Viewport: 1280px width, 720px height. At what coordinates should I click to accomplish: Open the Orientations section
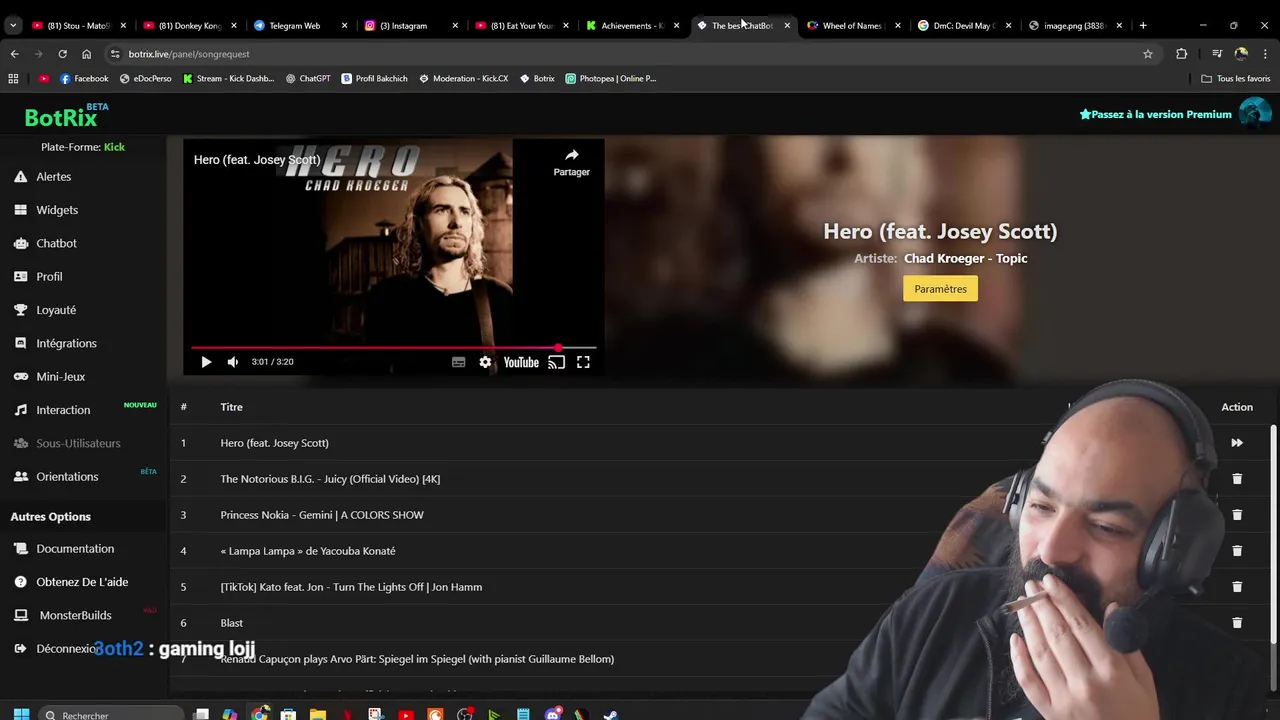pyautogui.click(x=67, y=476)
